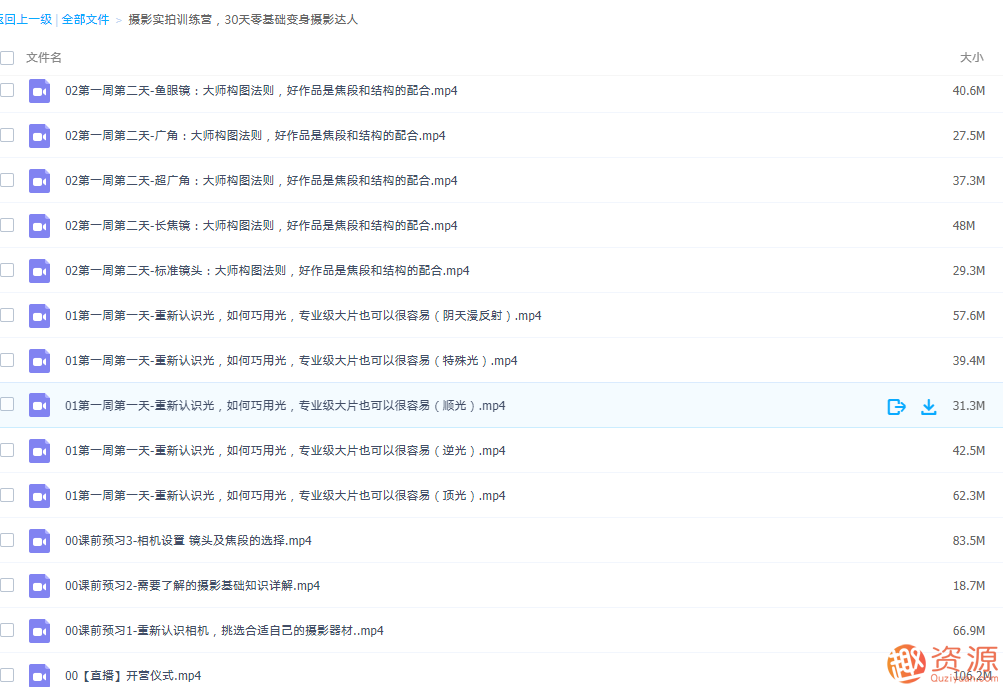Sort by the 文件名 column header
This screenshot has height=687, width=1003.
pos(44,58)
